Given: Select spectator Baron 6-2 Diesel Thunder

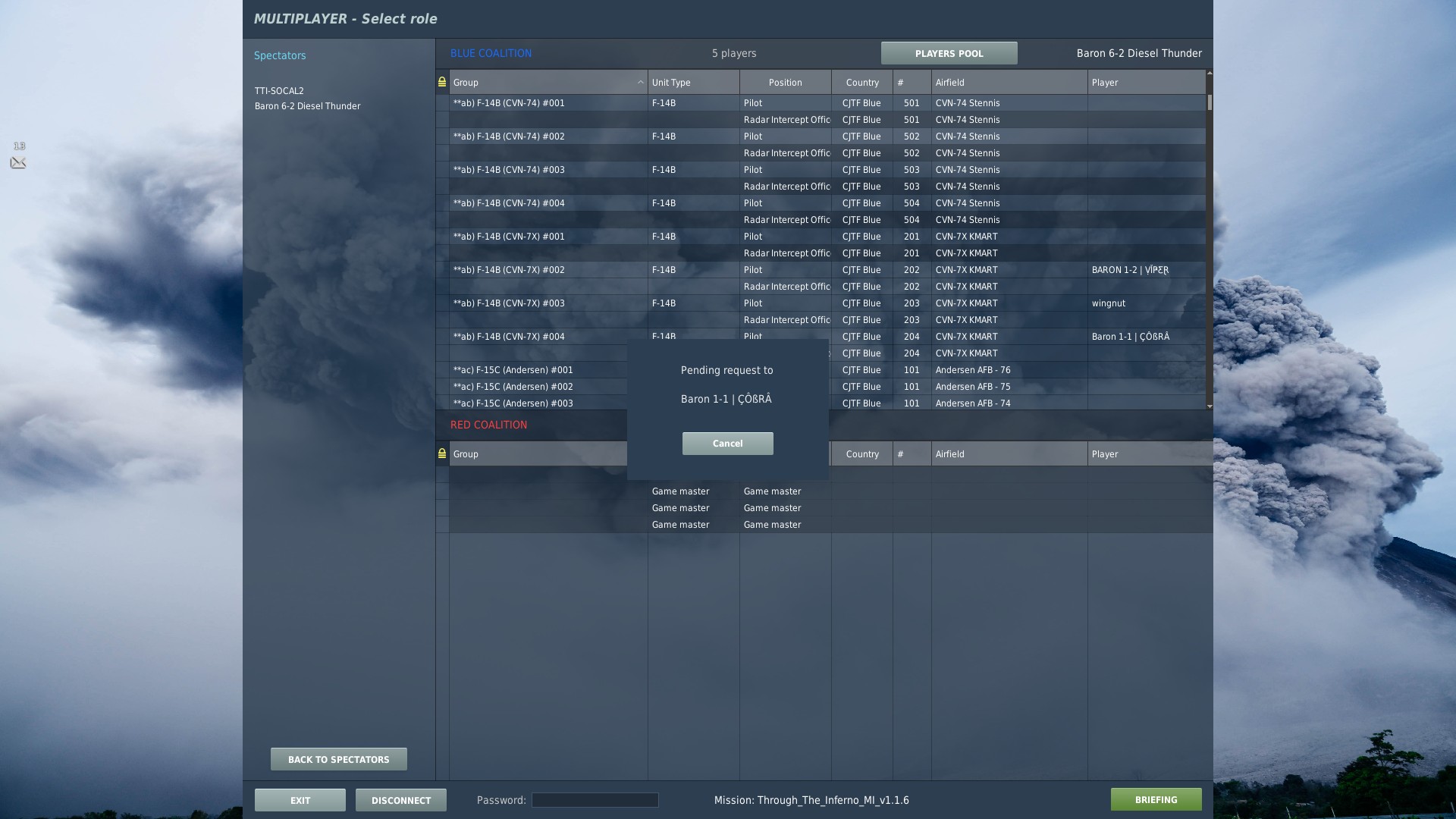Looking at the screenshot, I should 307,106.
